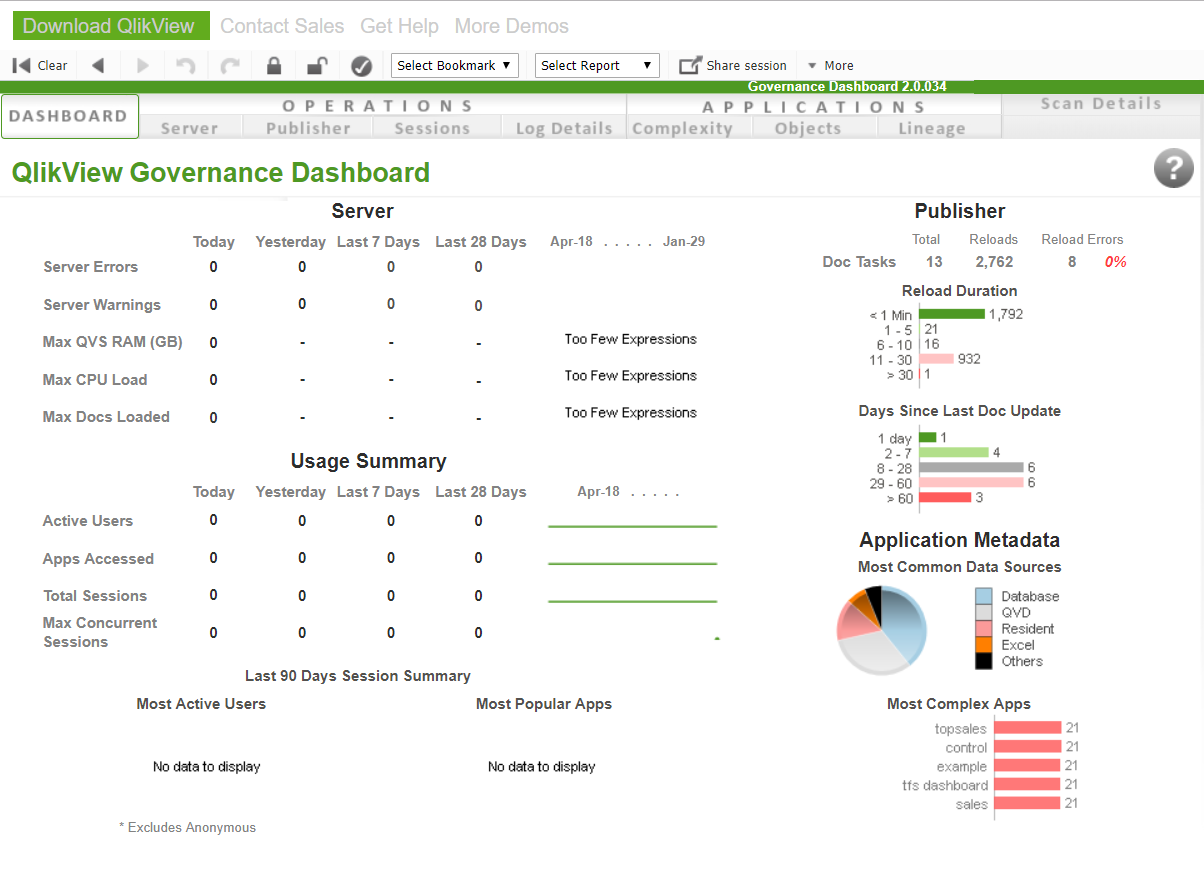Click the Active Users trend sparkline
Screen dimensions: 1204x895
[633, 525]
